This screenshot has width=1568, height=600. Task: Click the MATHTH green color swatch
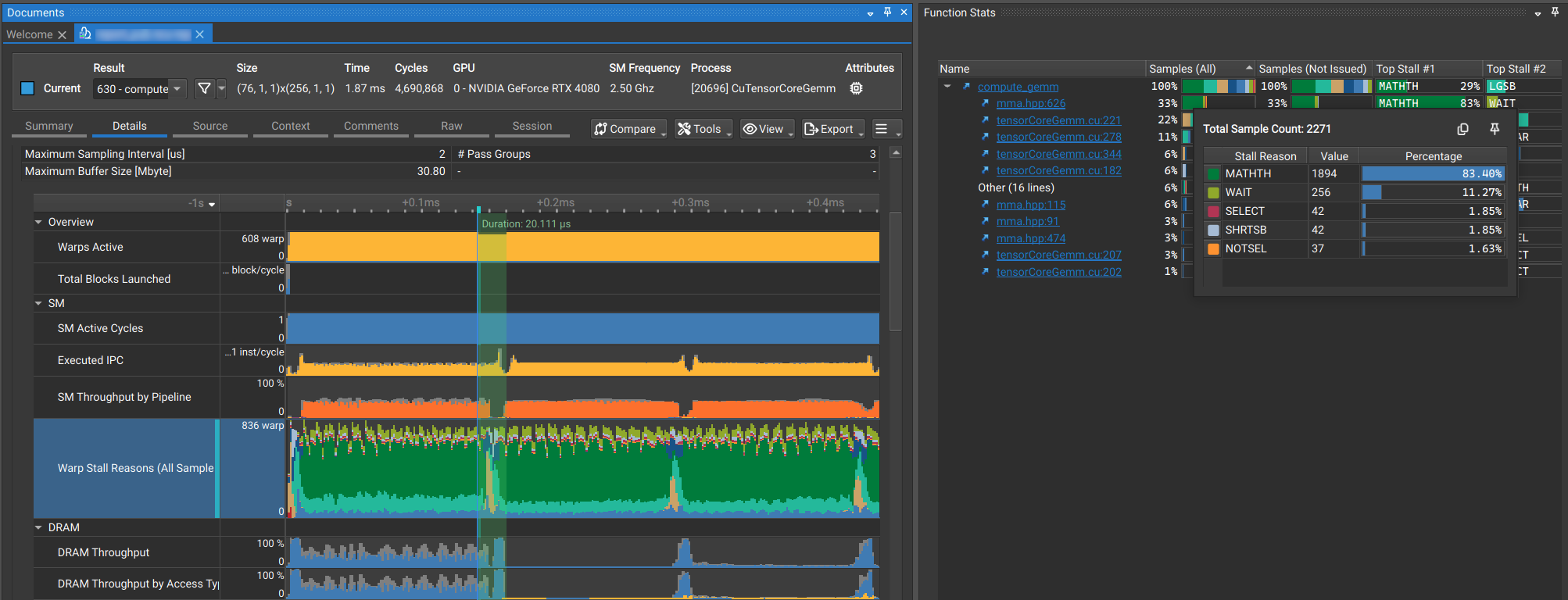(x=1213, y=173)
